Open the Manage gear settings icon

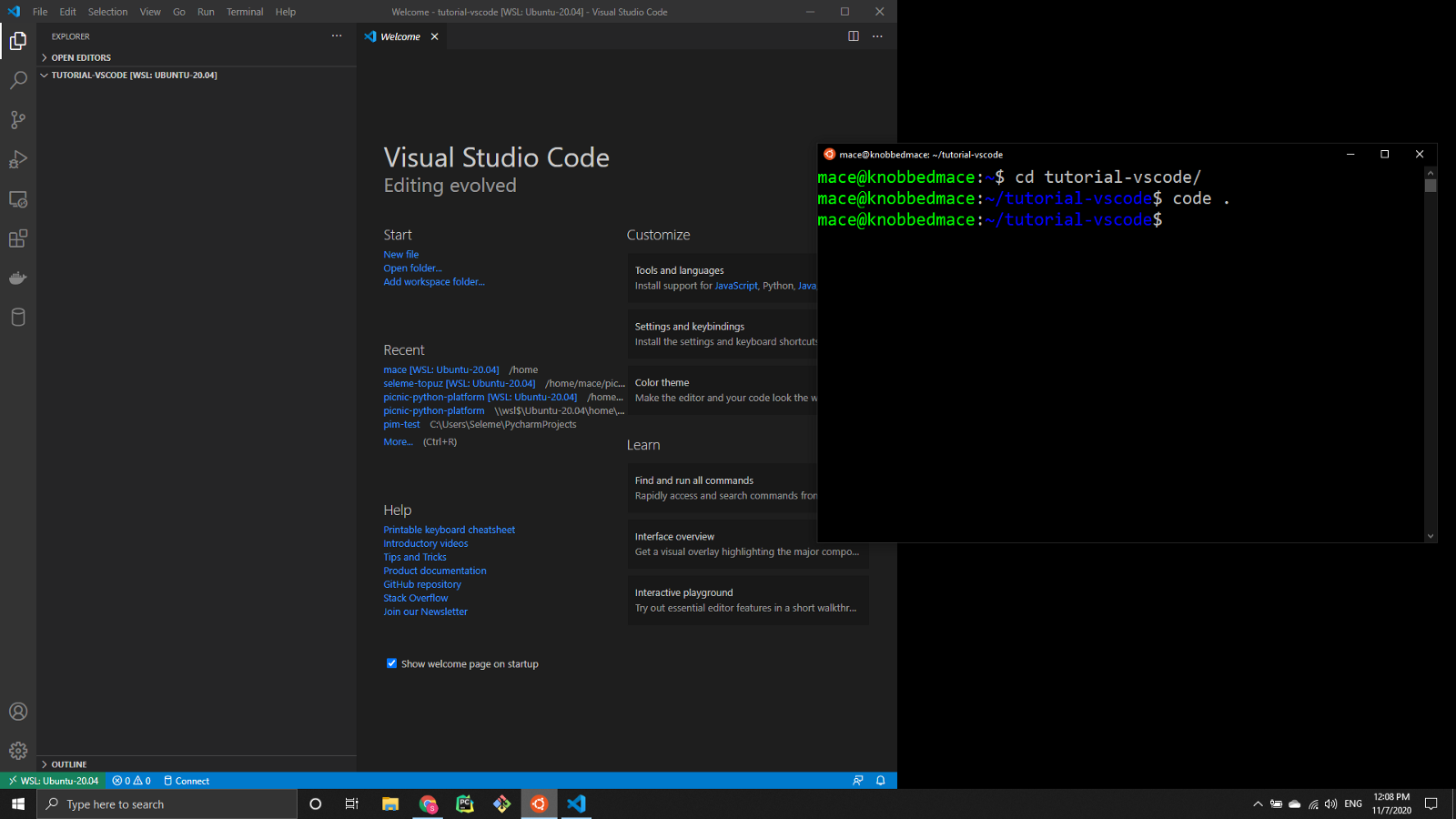18,751
